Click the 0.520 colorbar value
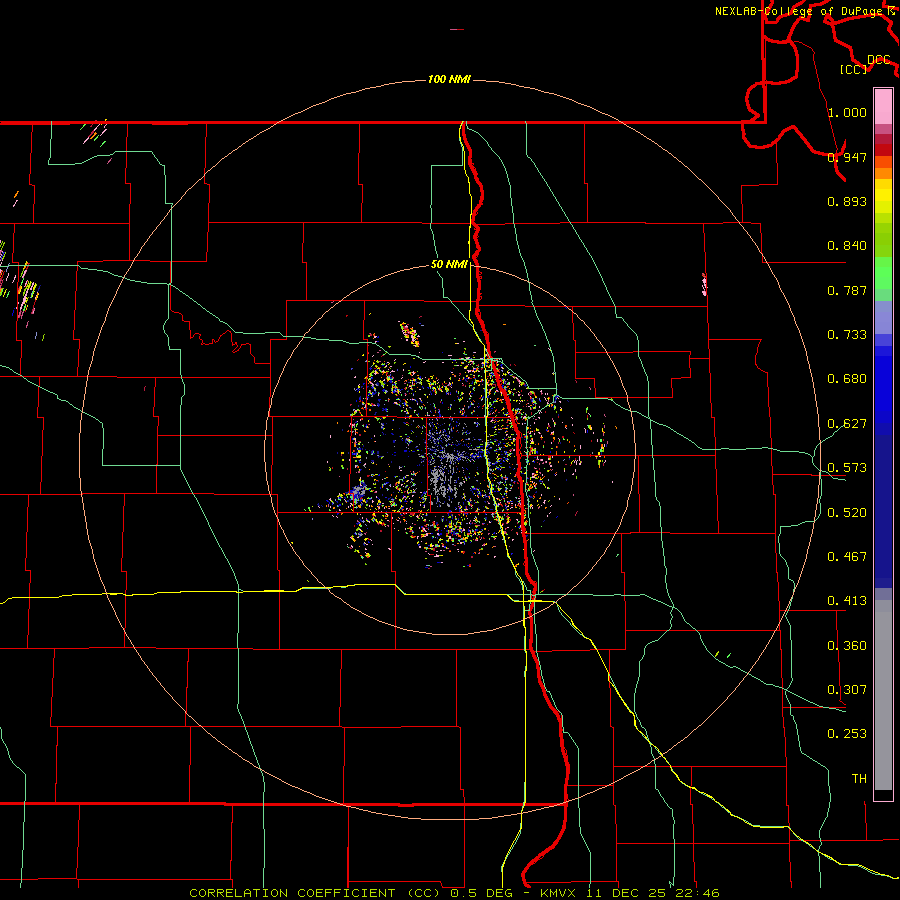Viewport: 900px width, 900px height. point(847,513)
